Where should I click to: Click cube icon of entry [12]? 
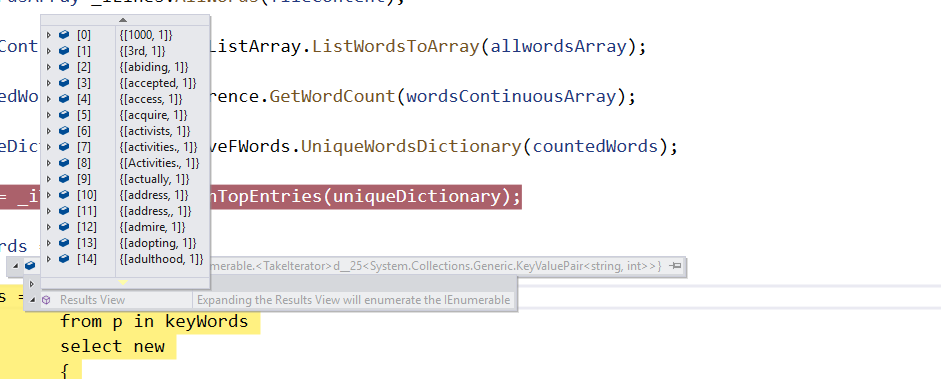pos(64,227)
